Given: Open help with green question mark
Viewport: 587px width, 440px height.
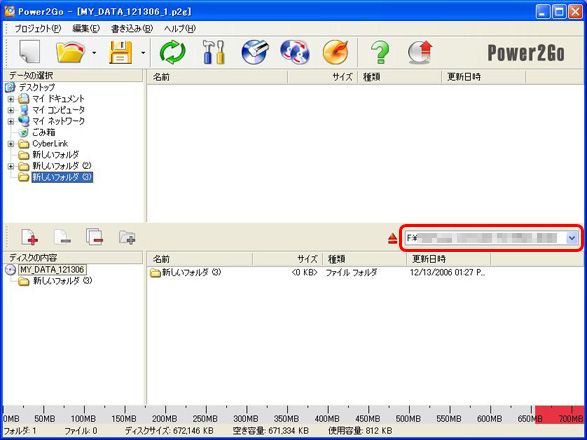Looking at the screenshot, I should point(380,52).
